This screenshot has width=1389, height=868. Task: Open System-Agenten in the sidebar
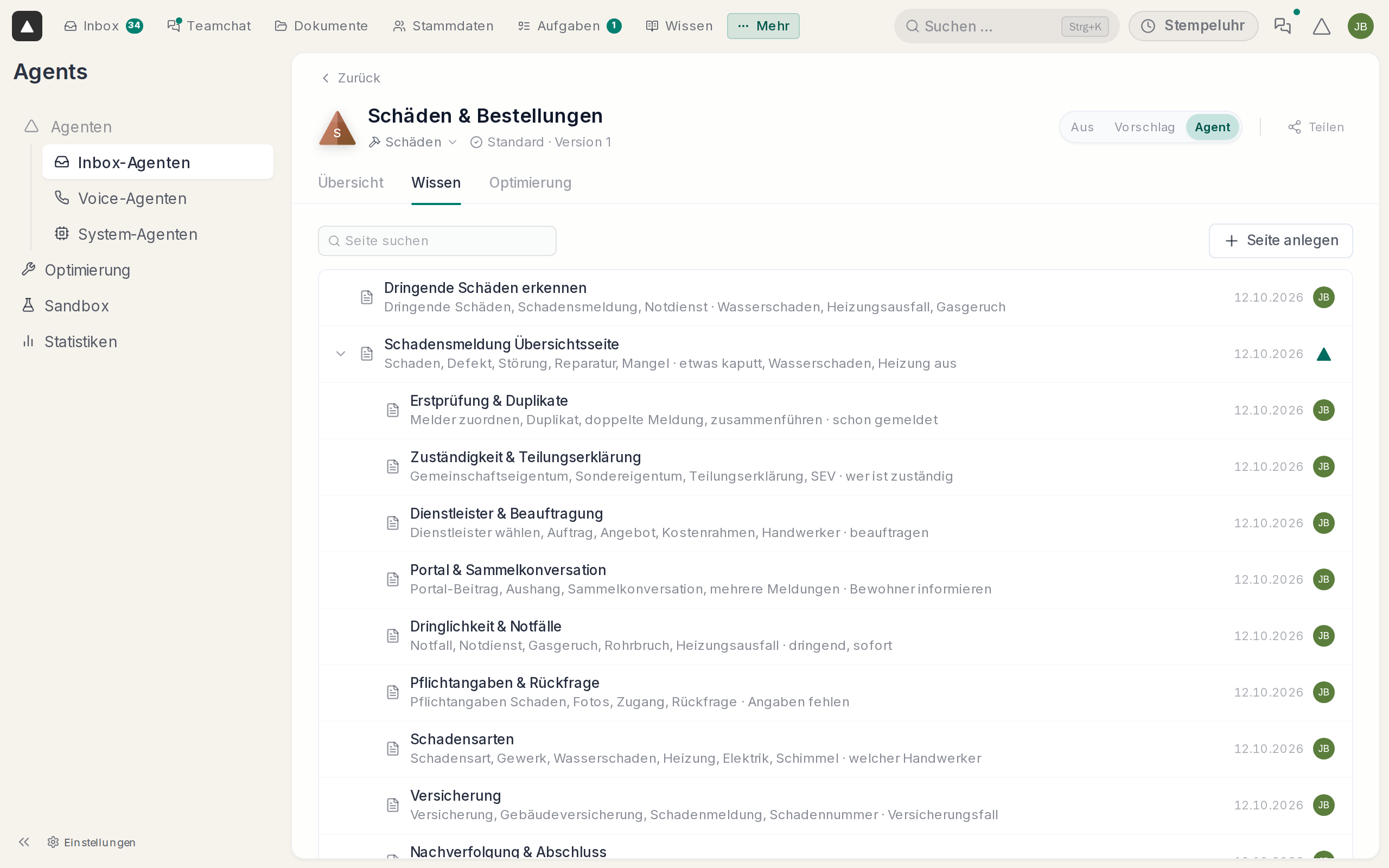[158, 234]
